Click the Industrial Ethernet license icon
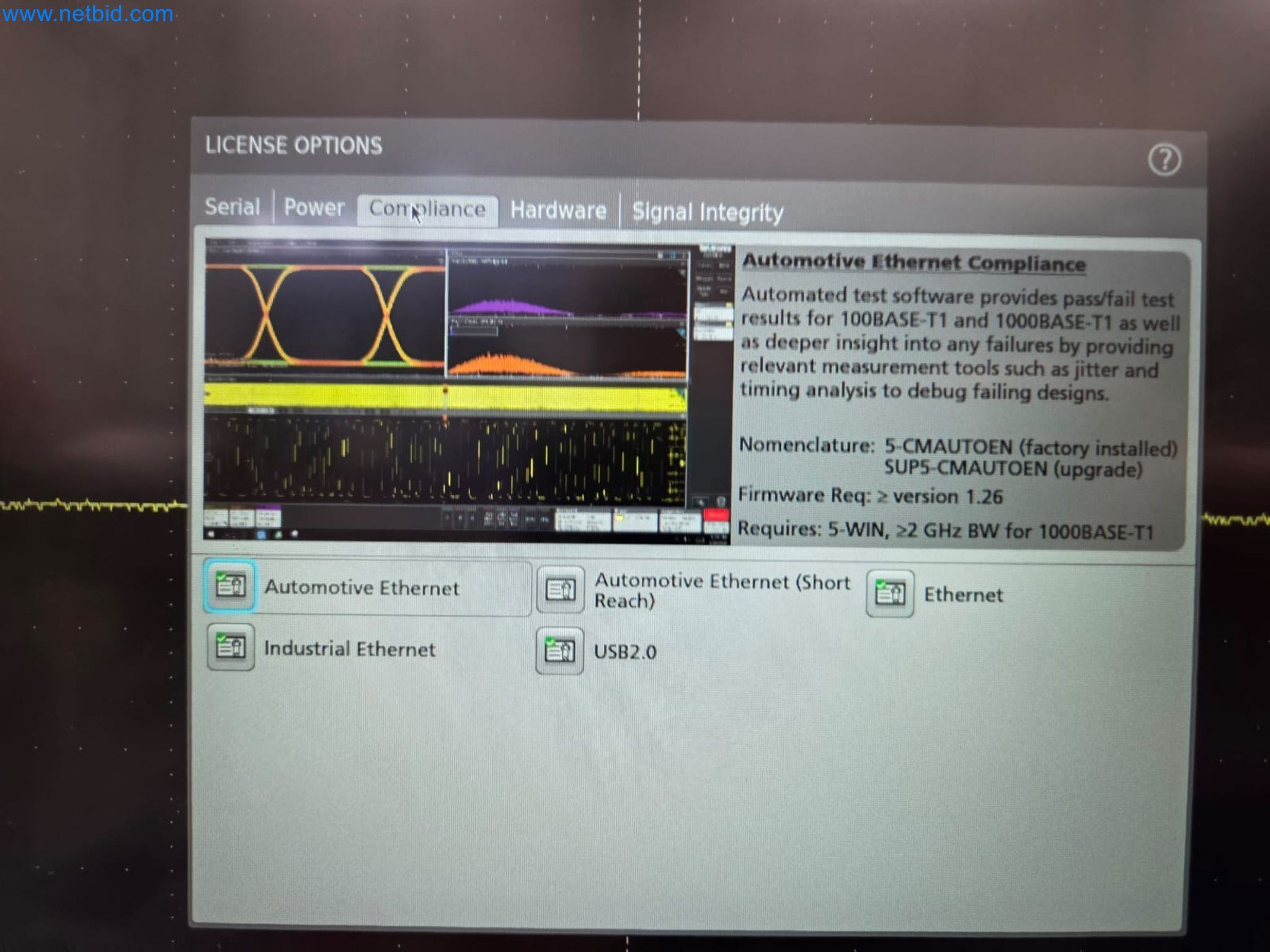1270x952 pixels. coord(231,648)
